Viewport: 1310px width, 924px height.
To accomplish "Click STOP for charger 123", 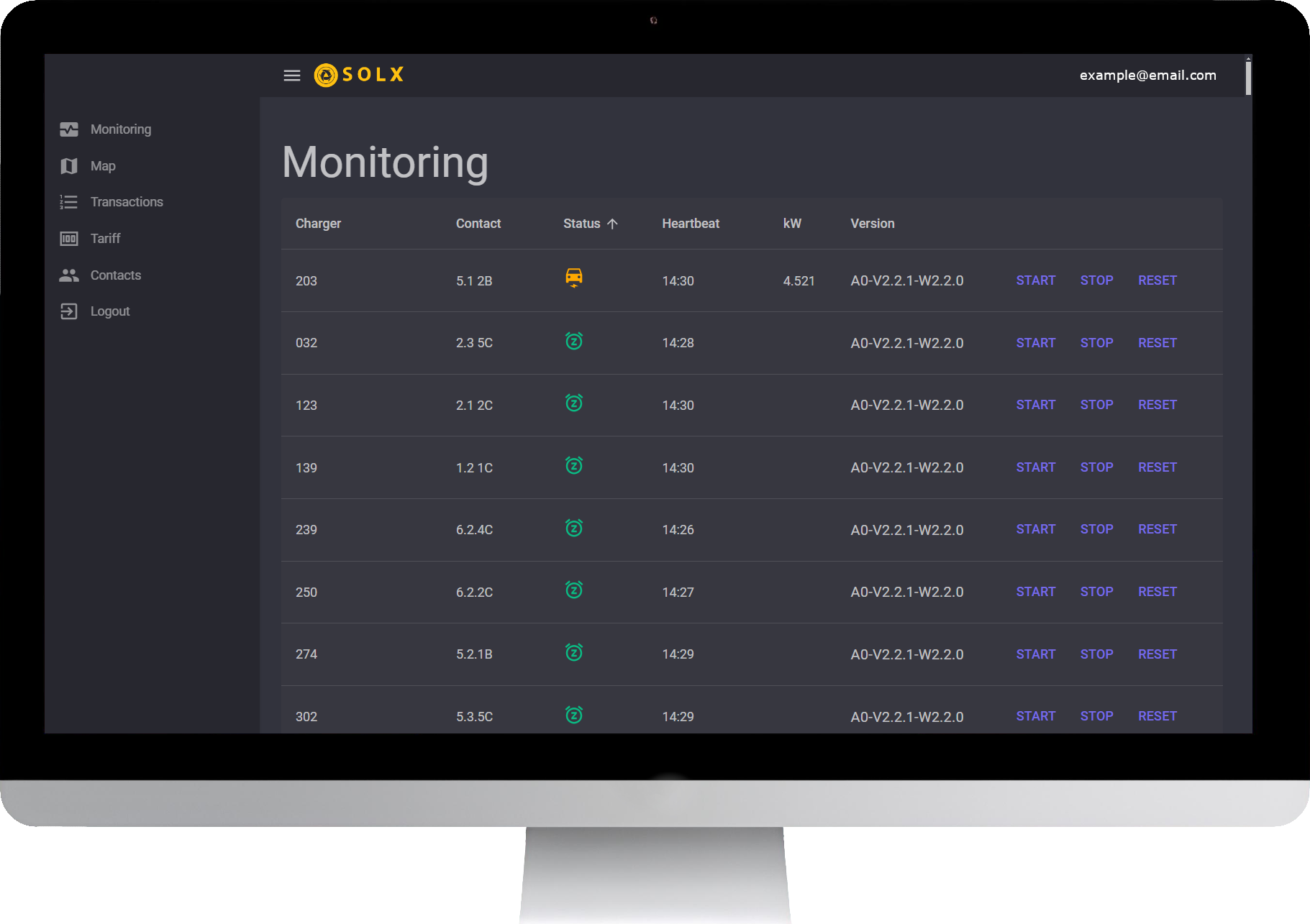I will 1096,405.
